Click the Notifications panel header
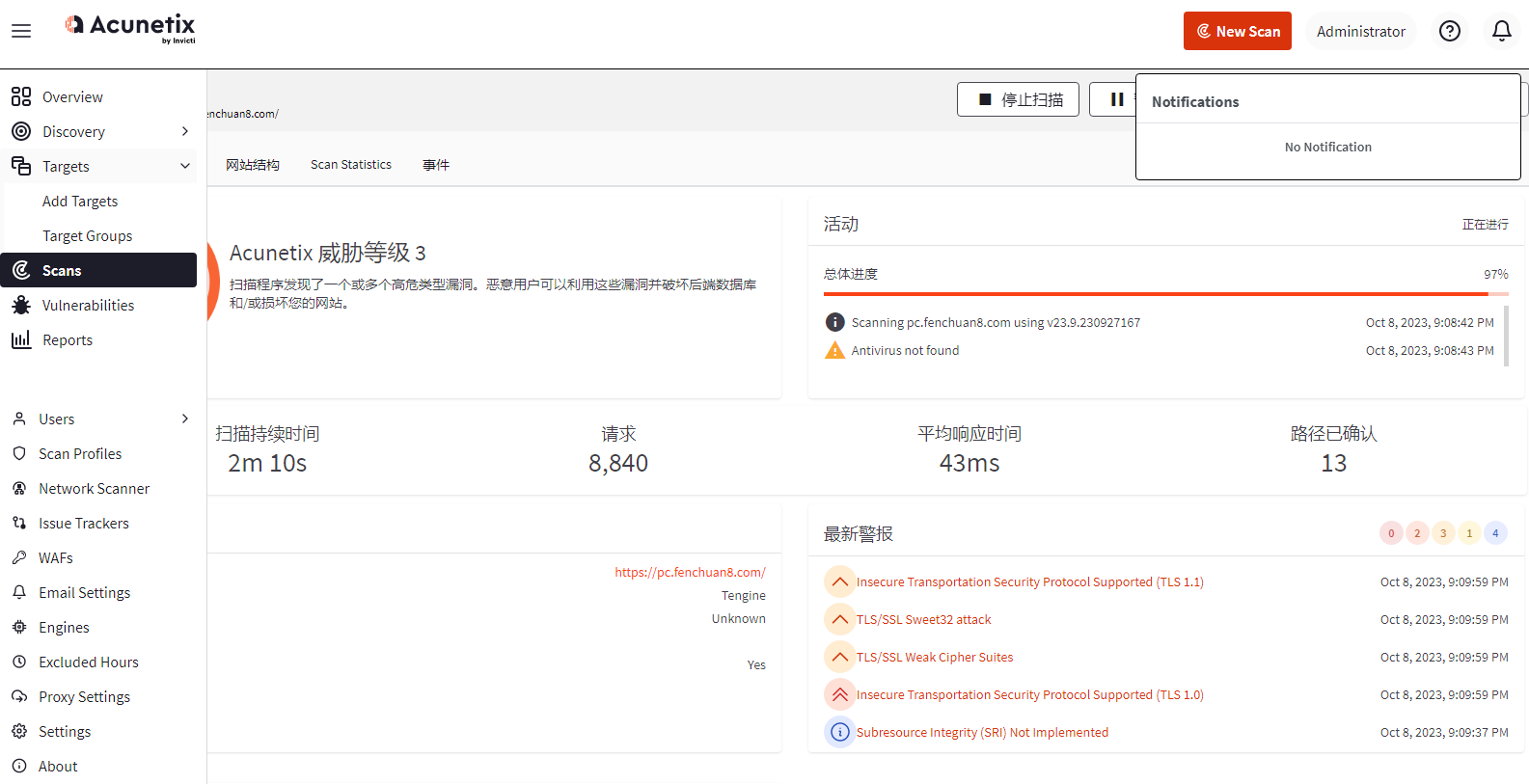Image resolution: width=1529 pixels, height=784 pixels. pos(1195,101)
